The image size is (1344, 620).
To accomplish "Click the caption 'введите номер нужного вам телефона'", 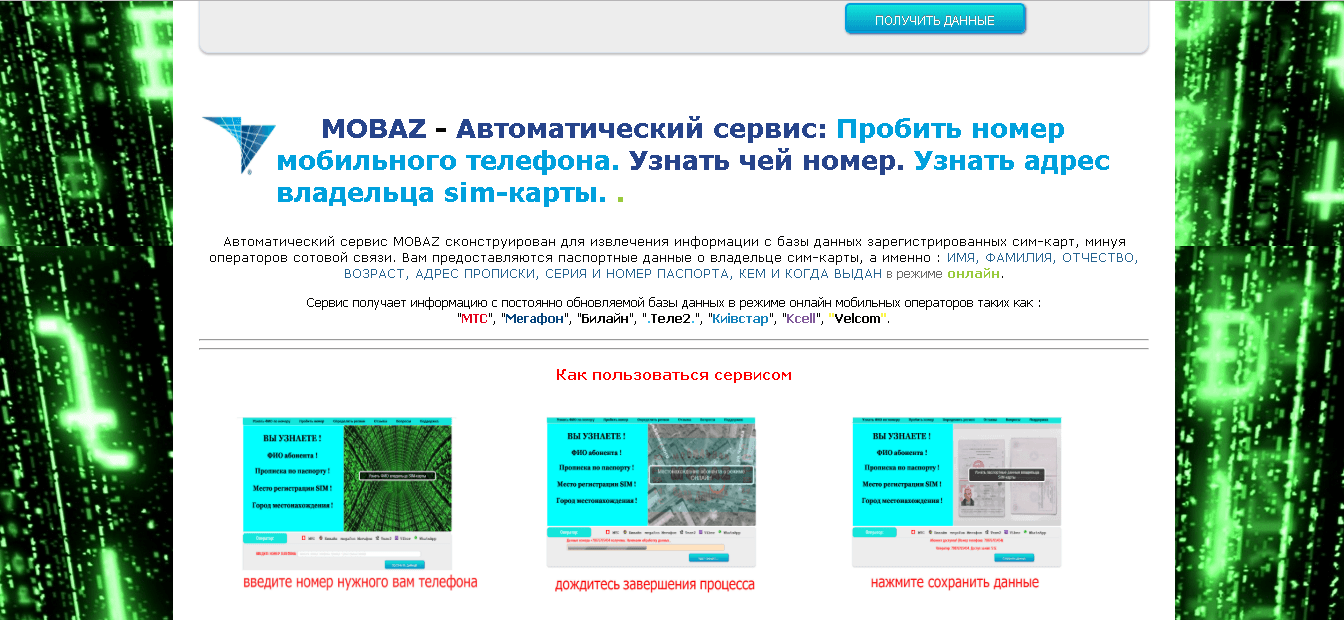I will pos(360,582).
